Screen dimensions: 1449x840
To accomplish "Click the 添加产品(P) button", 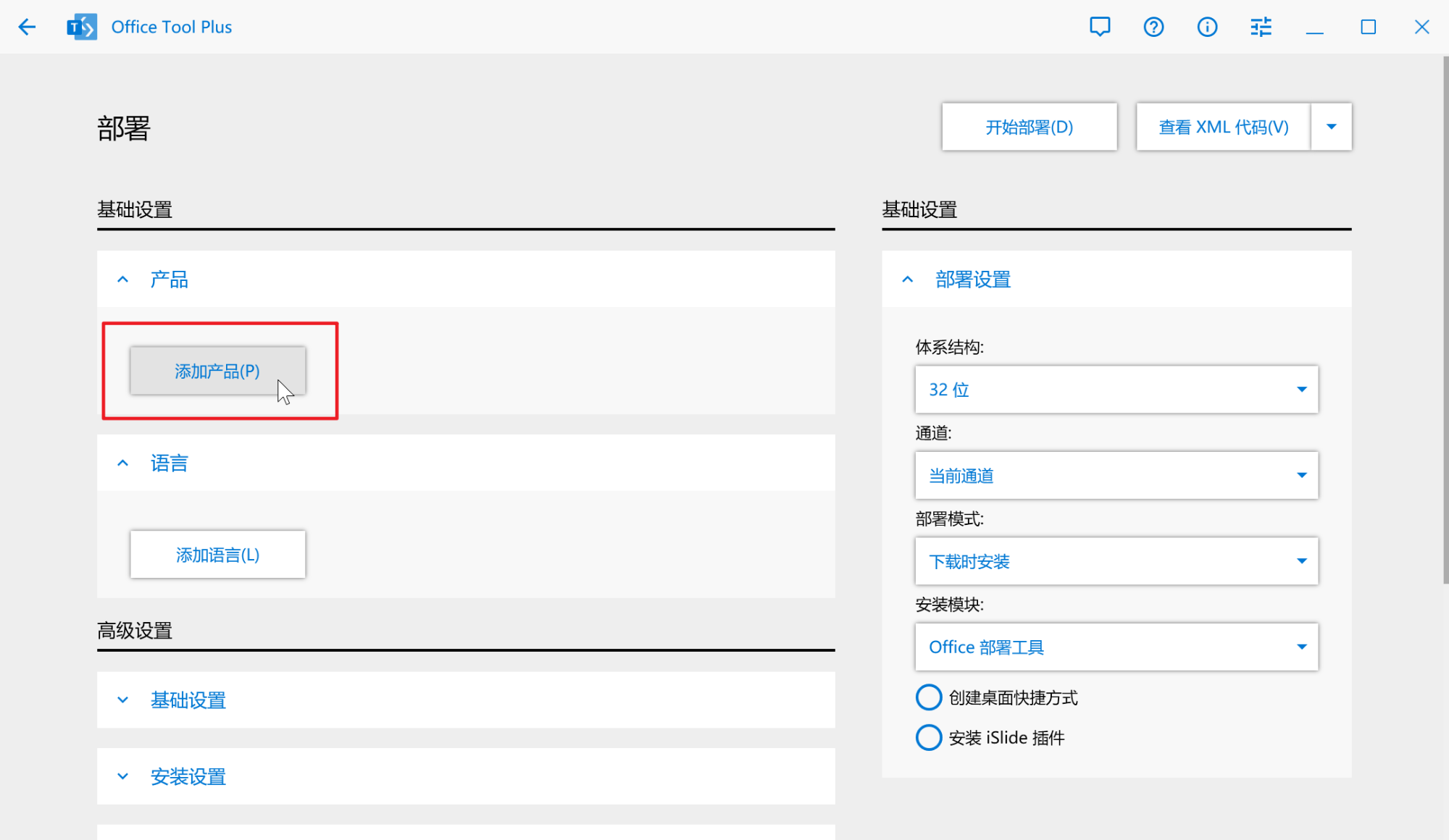I will 217,371.
